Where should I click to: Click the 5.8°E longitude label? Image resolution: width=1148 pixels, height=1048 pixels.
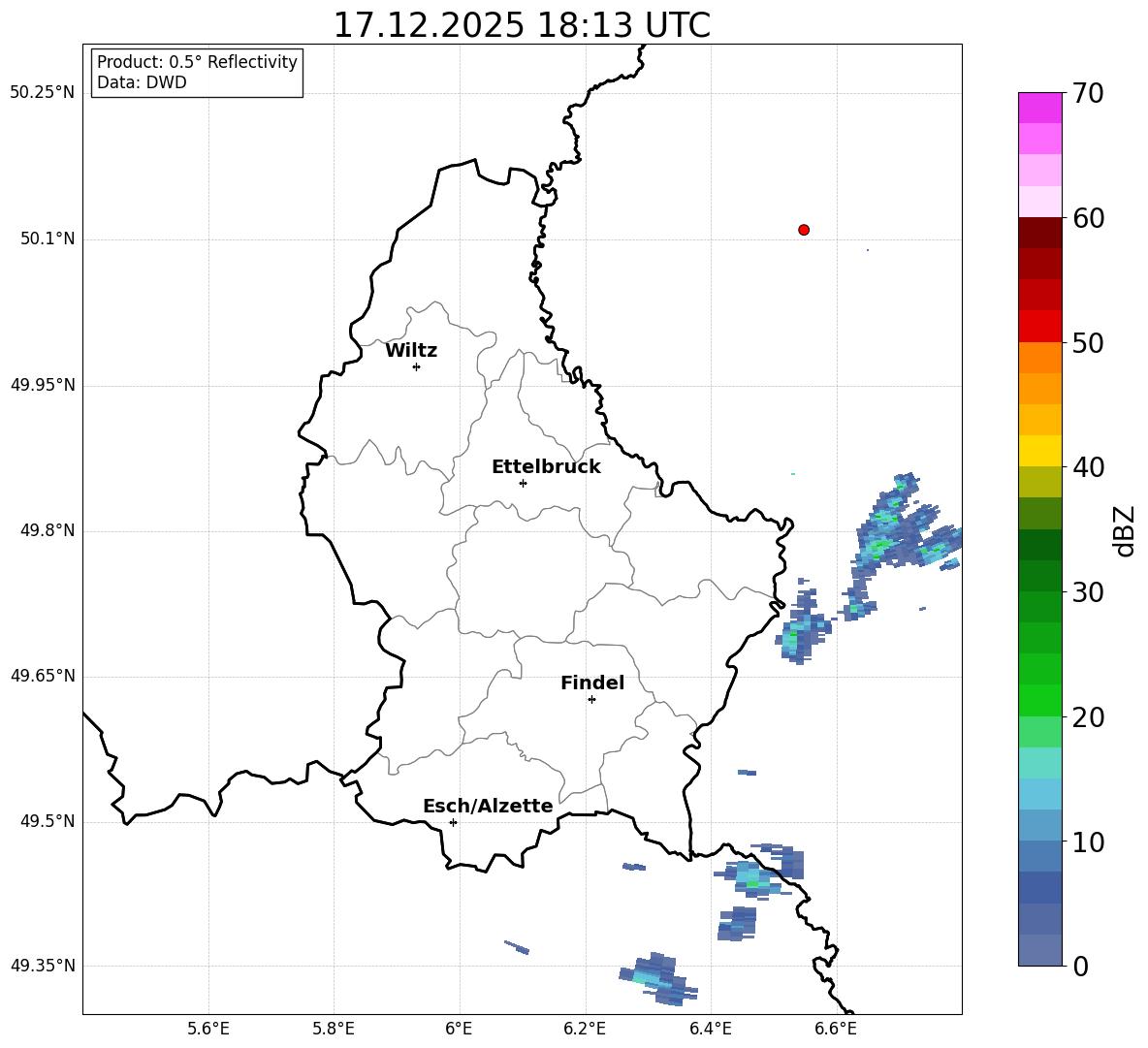pyautogui.click(x=334, y=1030)
